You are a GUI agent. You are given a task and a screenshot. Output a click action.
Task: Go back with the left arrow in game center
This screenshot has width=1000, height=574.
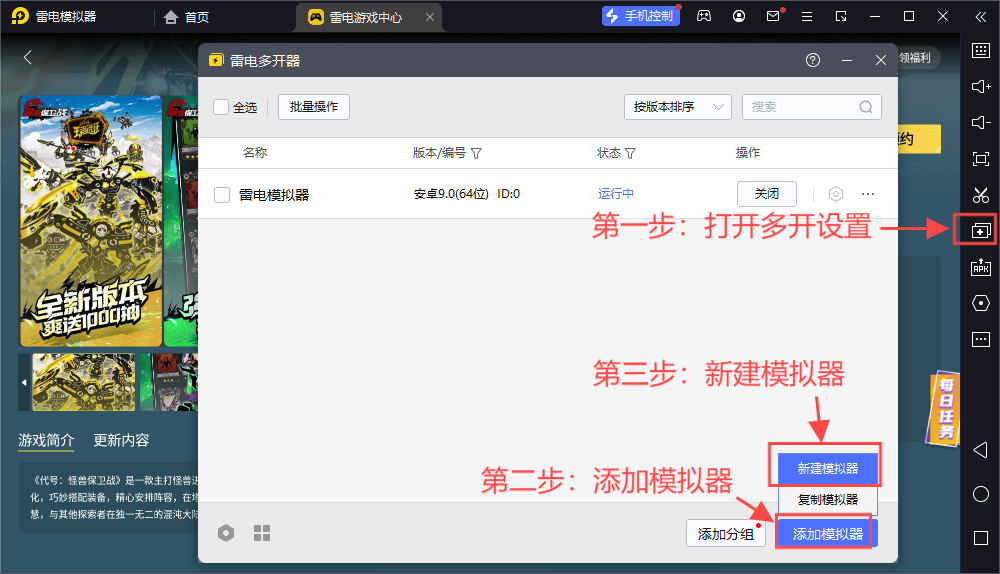click(27, 57)
